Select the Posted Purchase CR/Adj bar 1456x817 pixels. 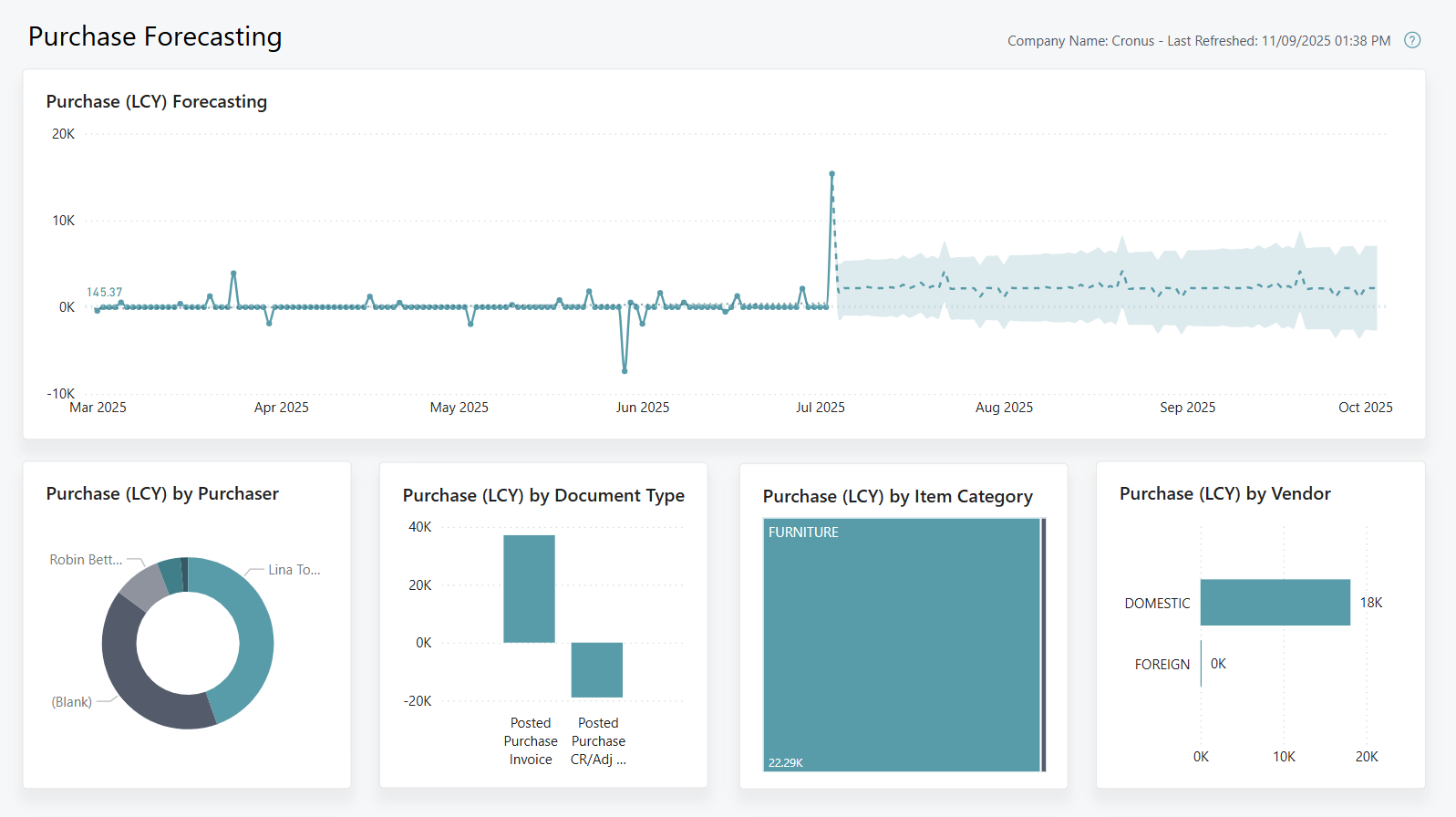tap(596, 669)
